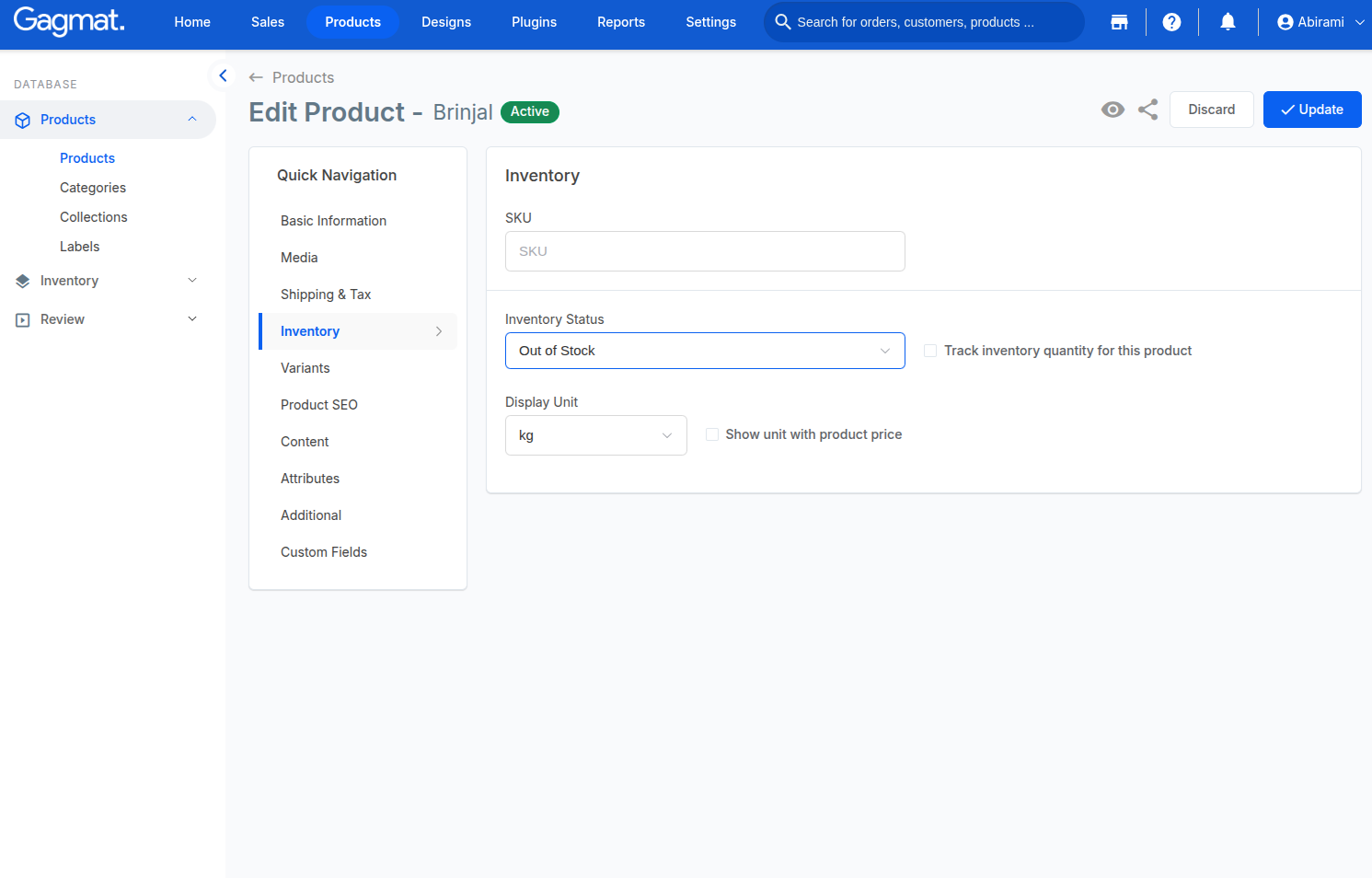Open the Home menu
The width and height of the screenshot is (1372, 878).
tap(192, 22)
